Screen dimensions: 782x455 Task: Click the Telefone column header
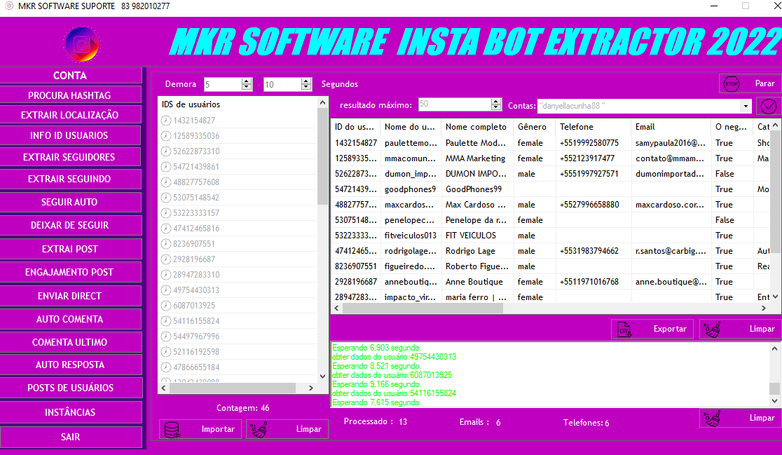(593, 127)
